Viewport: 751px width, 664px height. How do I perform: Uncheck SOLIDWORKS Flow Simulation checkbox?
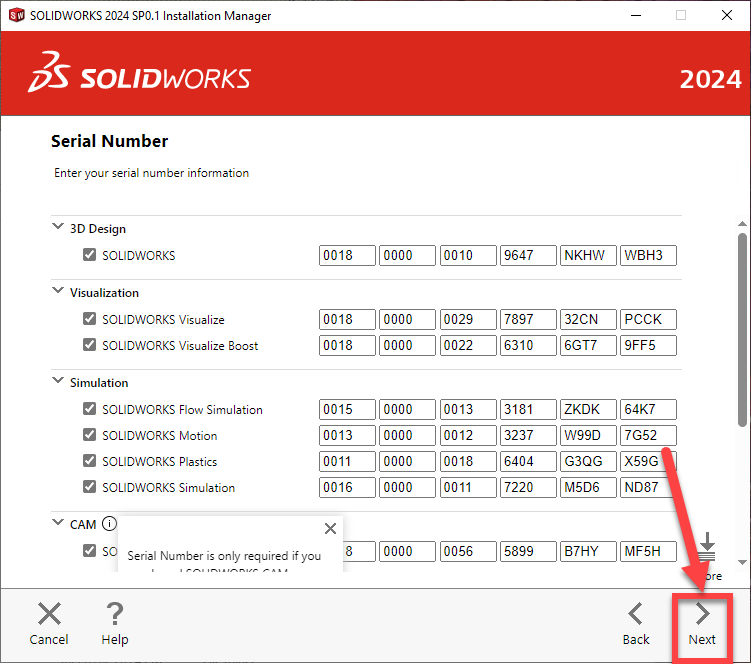pyautogui.click(x=89, y=409)
